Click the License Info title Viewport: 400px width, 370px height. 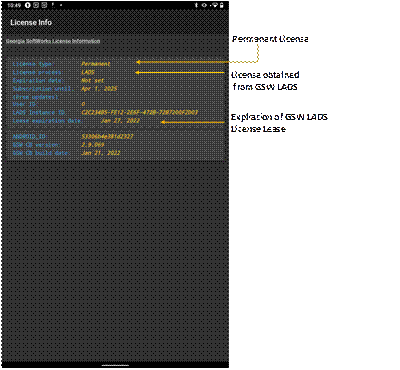[31, 22]
